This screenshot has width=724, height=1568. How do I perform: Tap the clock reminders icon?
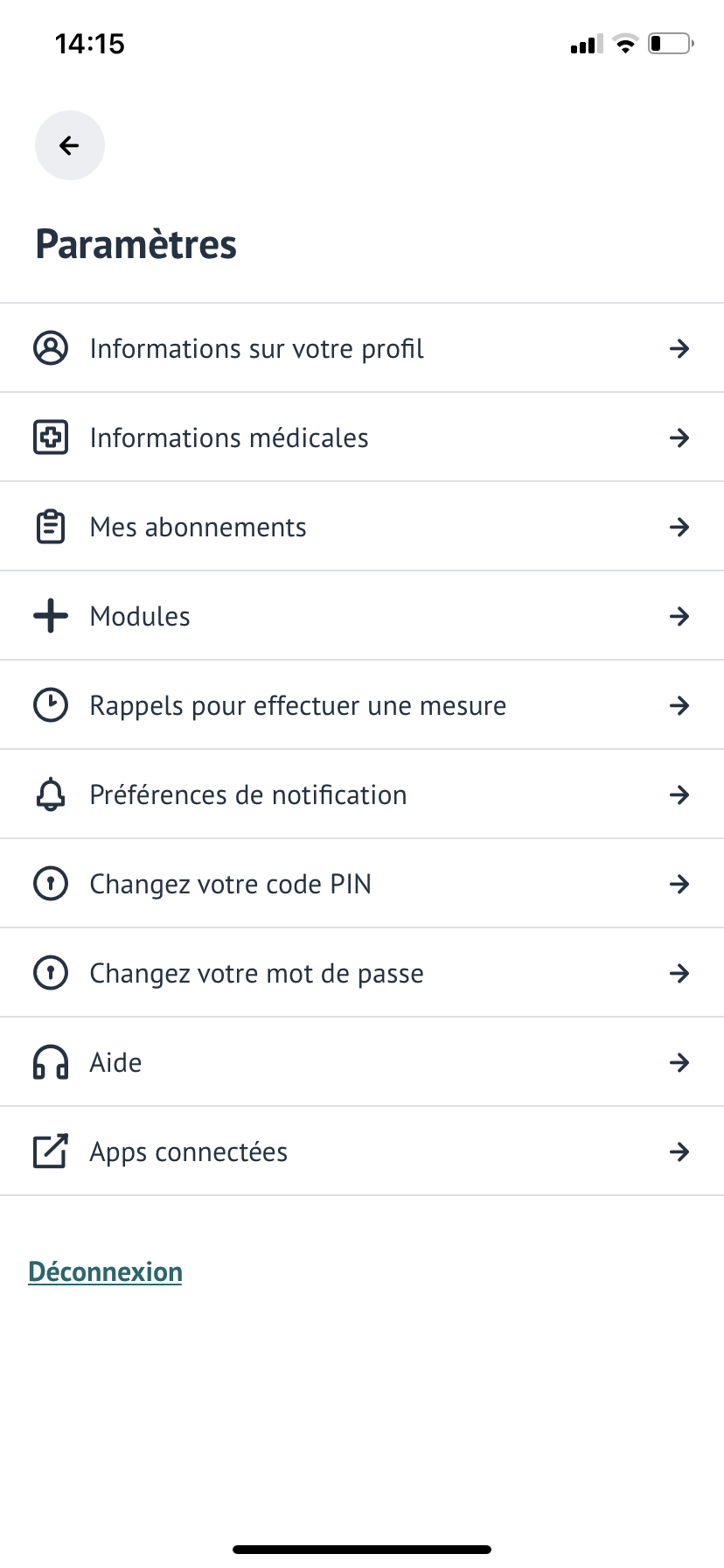coord(51,705)
